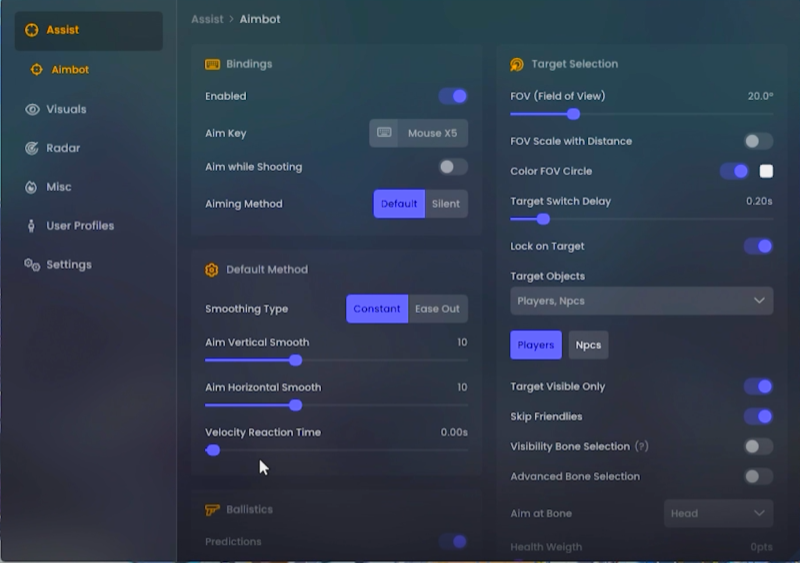The height and width of the screenshot is (563, 800).
Task: Click the Aimbot target icon
Action: [x=37, y=69]
